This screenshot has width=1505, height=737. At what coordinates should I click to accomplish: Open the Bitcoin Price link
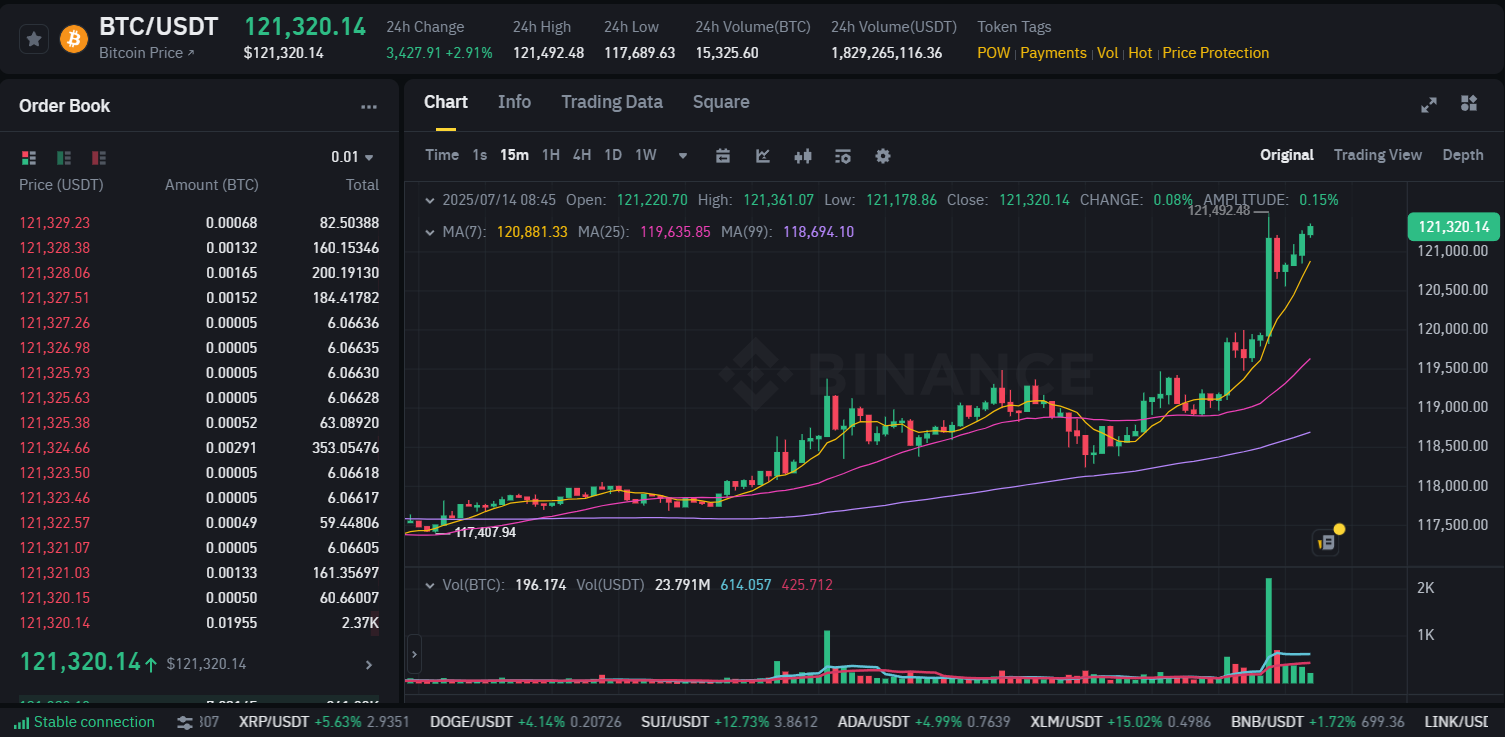click(147, 53)
